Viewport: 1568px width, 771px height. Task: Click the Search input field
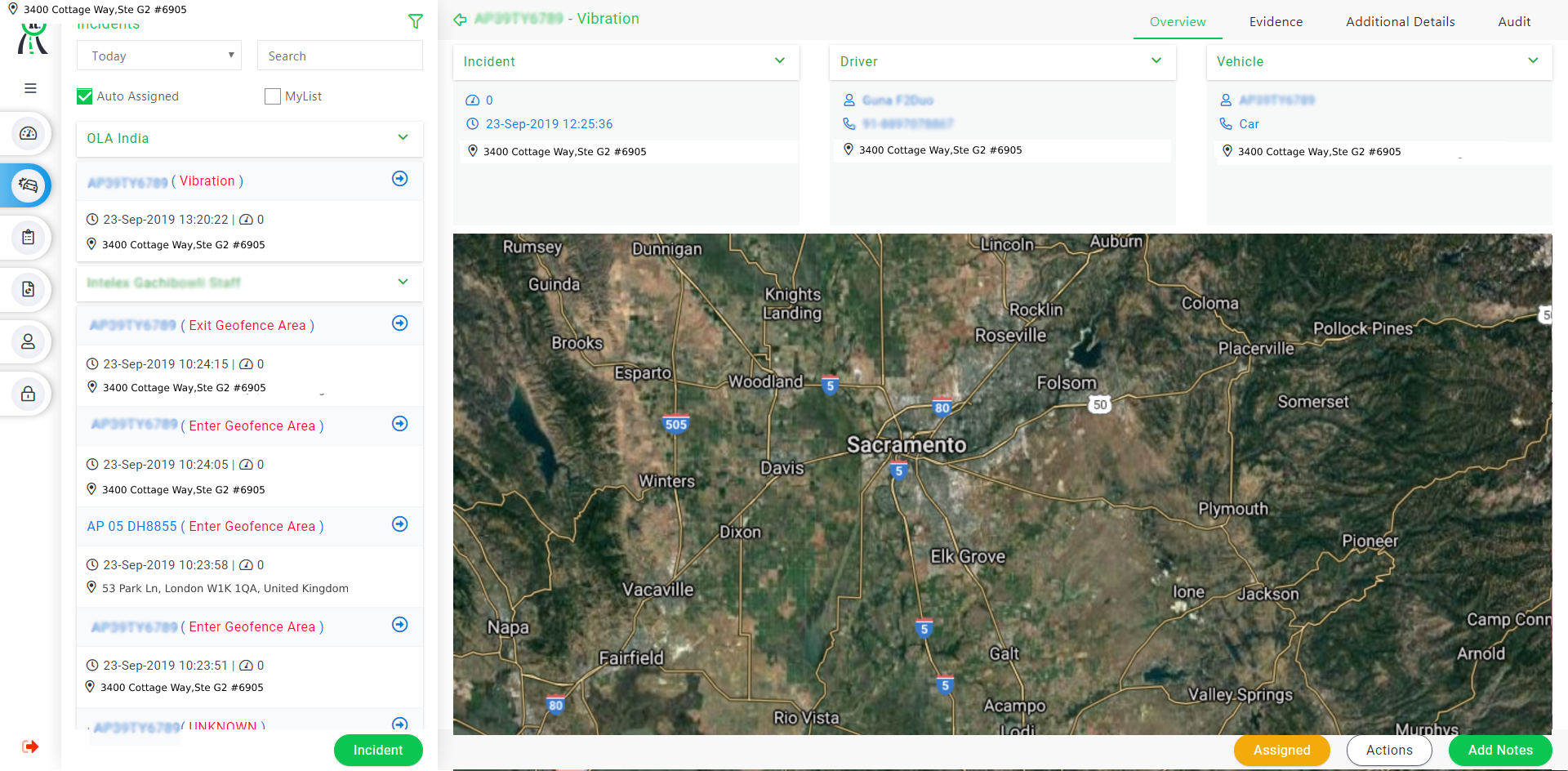coord(340,56)
